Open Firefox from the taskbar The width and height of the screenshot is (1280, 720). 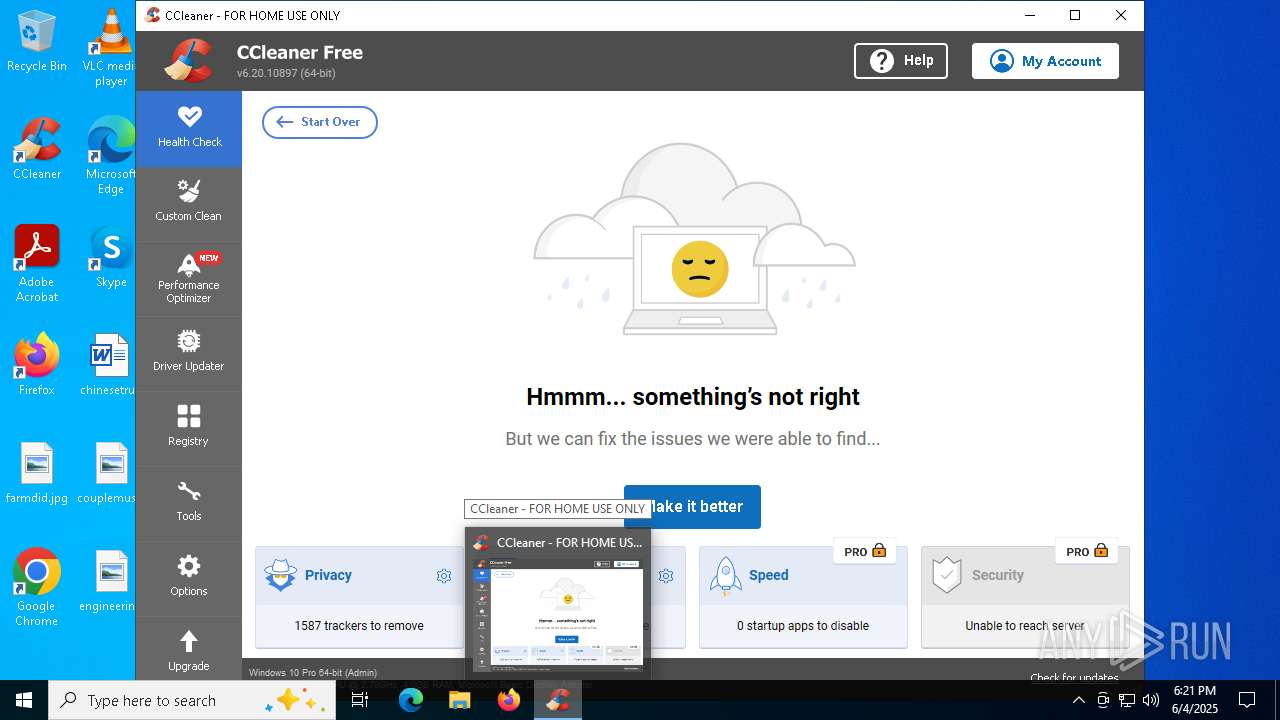pyautogui.click(x=509, y=700)
